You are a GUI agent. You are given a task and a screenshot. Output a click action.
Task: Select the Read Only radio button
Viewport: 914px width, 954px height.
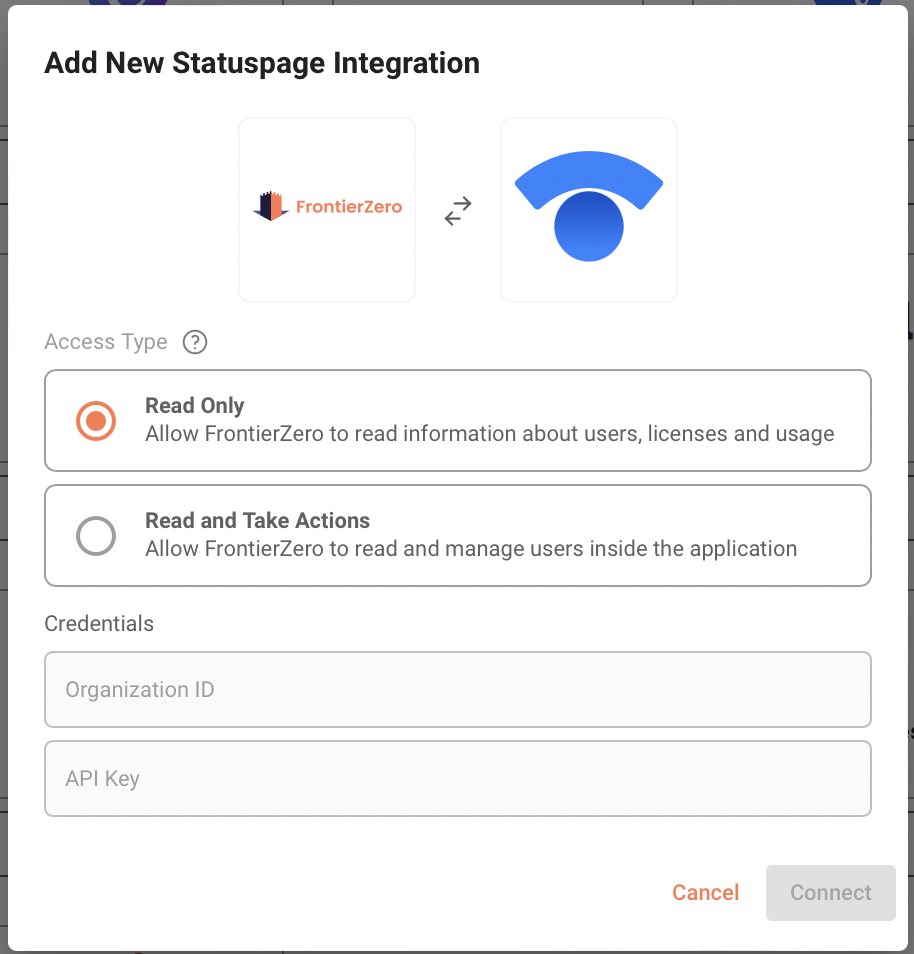(96, 421)
